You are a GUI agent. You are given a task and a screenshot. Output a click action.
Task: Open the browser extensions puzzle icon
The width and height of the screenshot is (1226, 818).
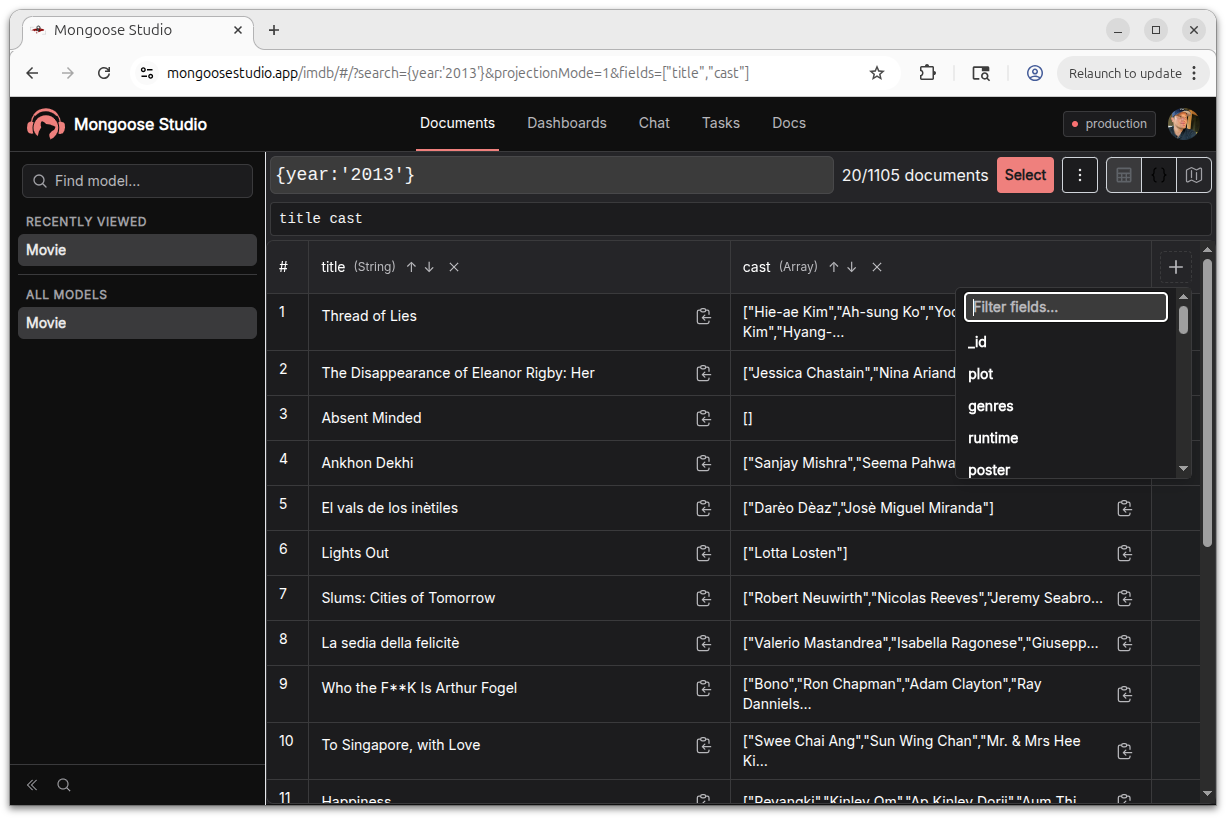(x=927, y=73)
